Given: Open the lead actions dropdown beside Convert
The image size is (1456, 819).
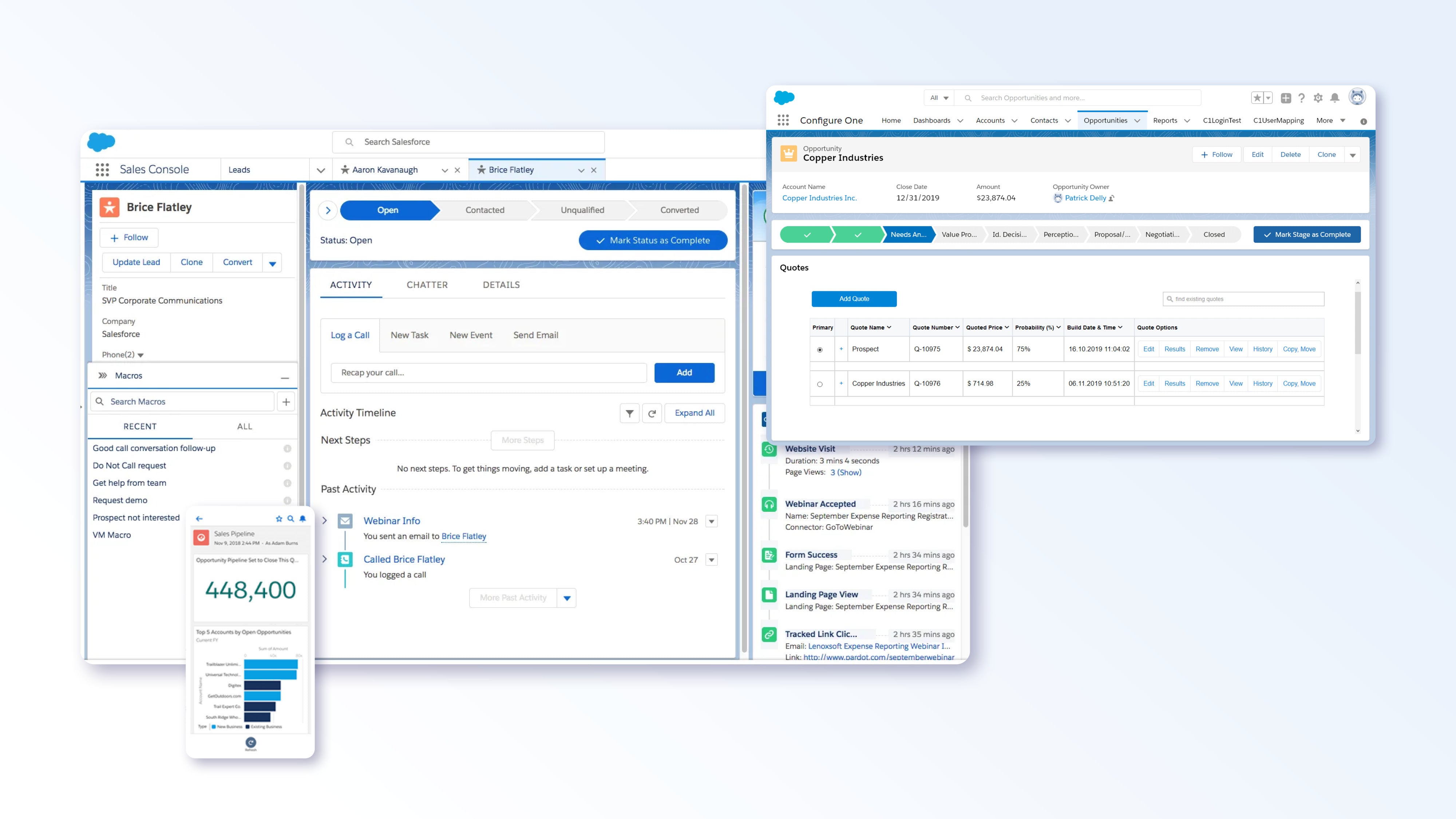Looking at the screenshot, I should [272, 263].
